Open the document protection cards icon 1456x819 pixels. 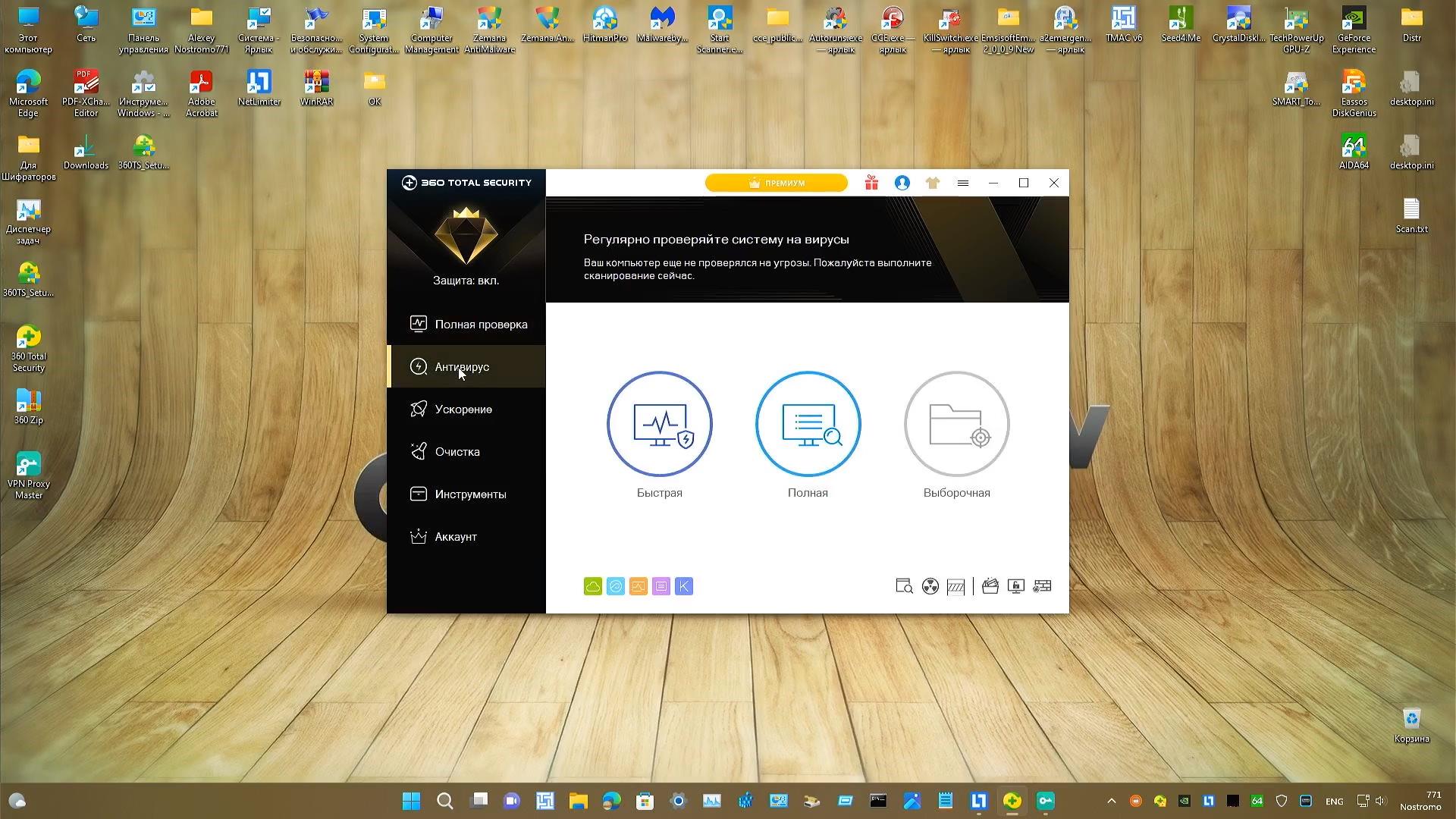coord(990,585)
